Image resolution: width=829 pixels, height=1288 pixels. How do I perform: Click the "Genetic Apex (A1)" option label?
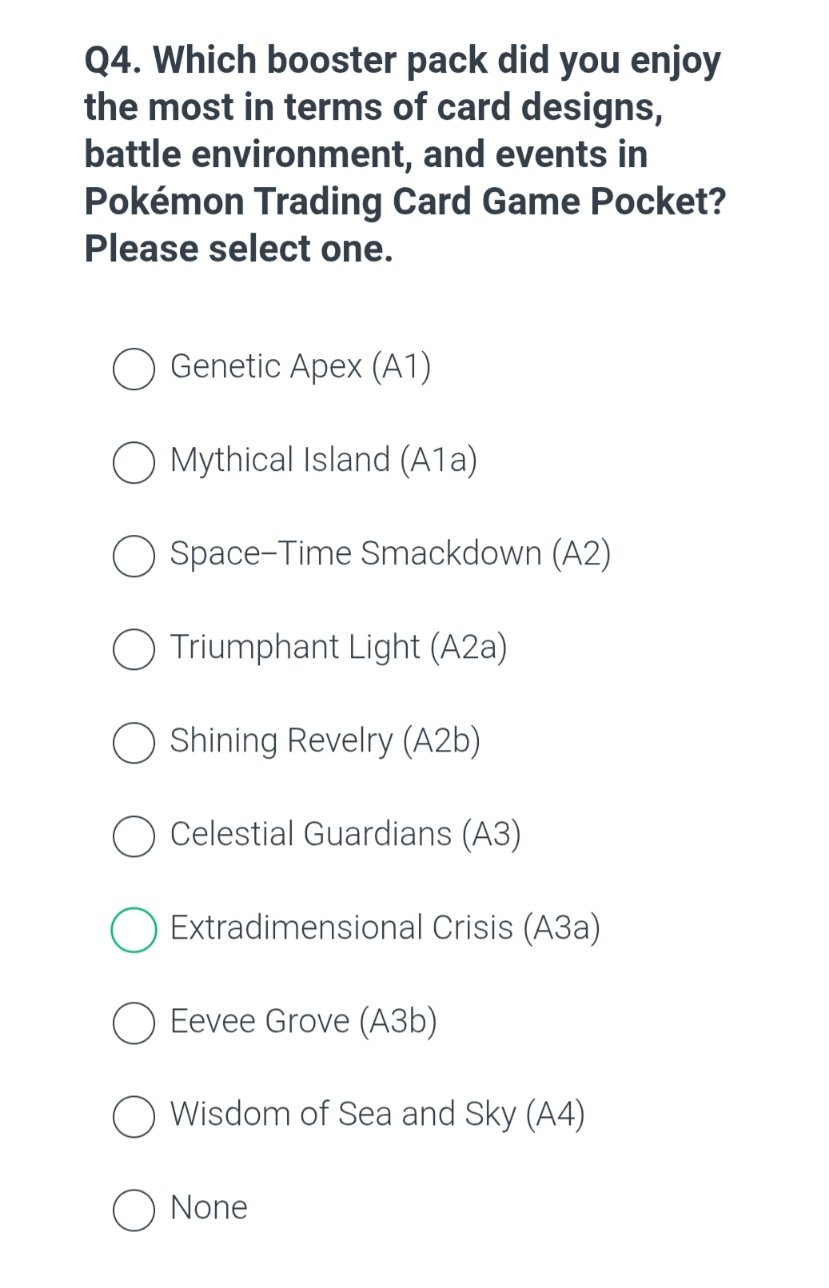(x=300, y=367)
